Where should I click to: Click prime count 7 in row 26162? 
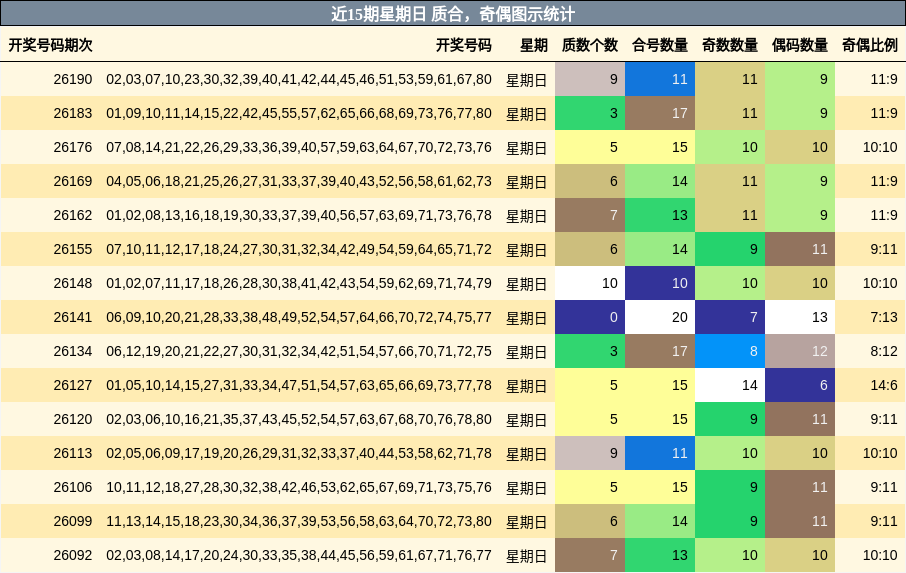(590, 215)
